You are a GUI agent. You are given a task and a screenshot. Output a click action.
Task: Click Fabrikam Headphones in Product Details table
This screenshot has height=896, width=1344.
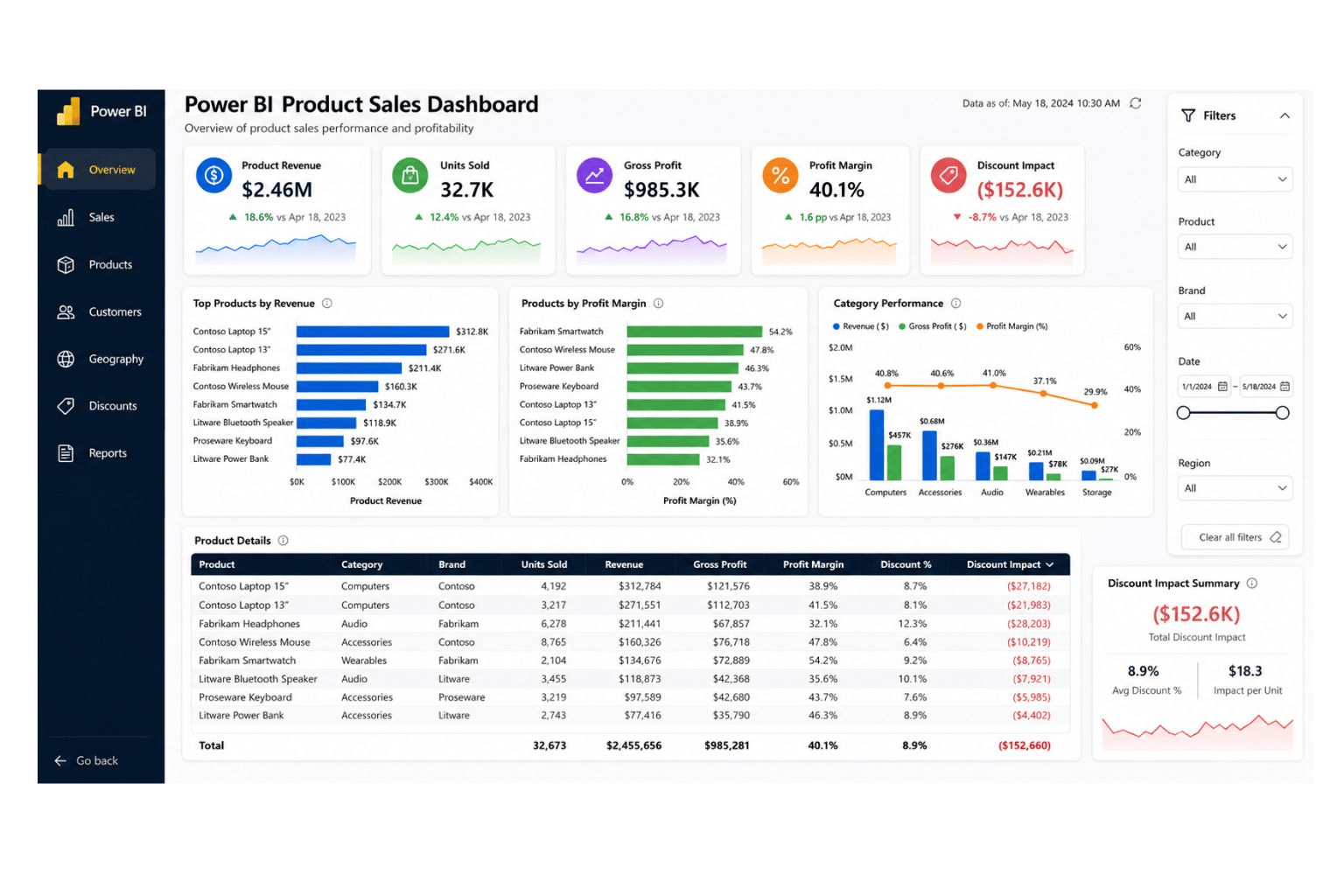point(249,624)
